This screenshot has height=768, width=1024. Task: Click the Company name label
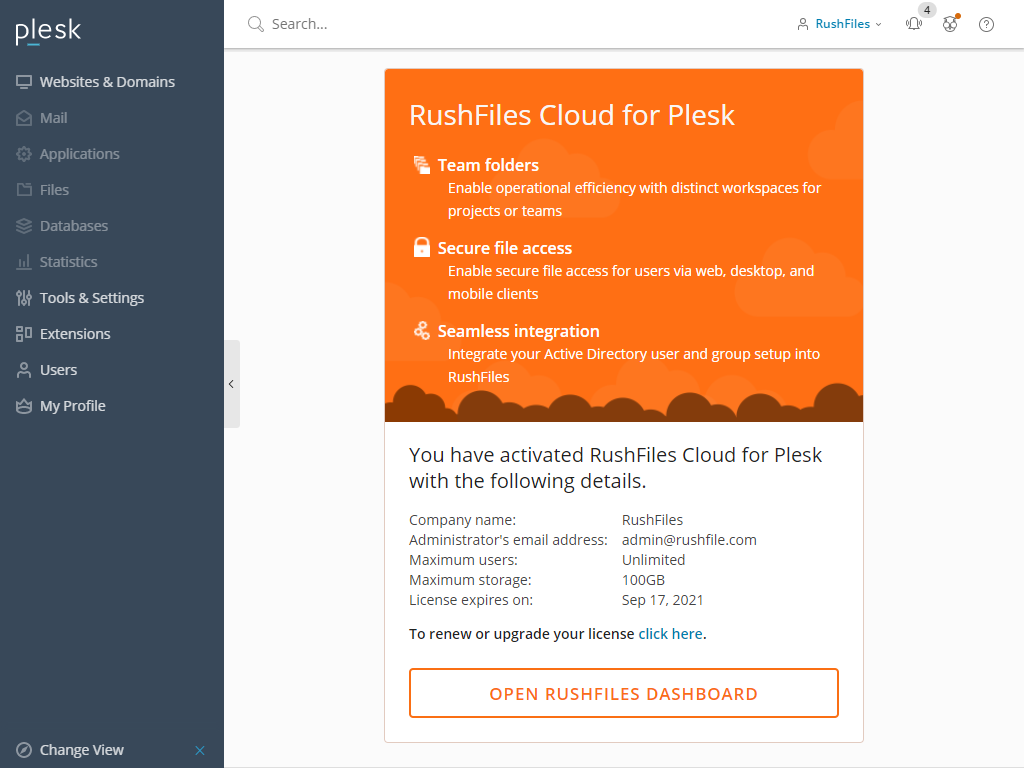pyautogui.click(x=462, y=520)
